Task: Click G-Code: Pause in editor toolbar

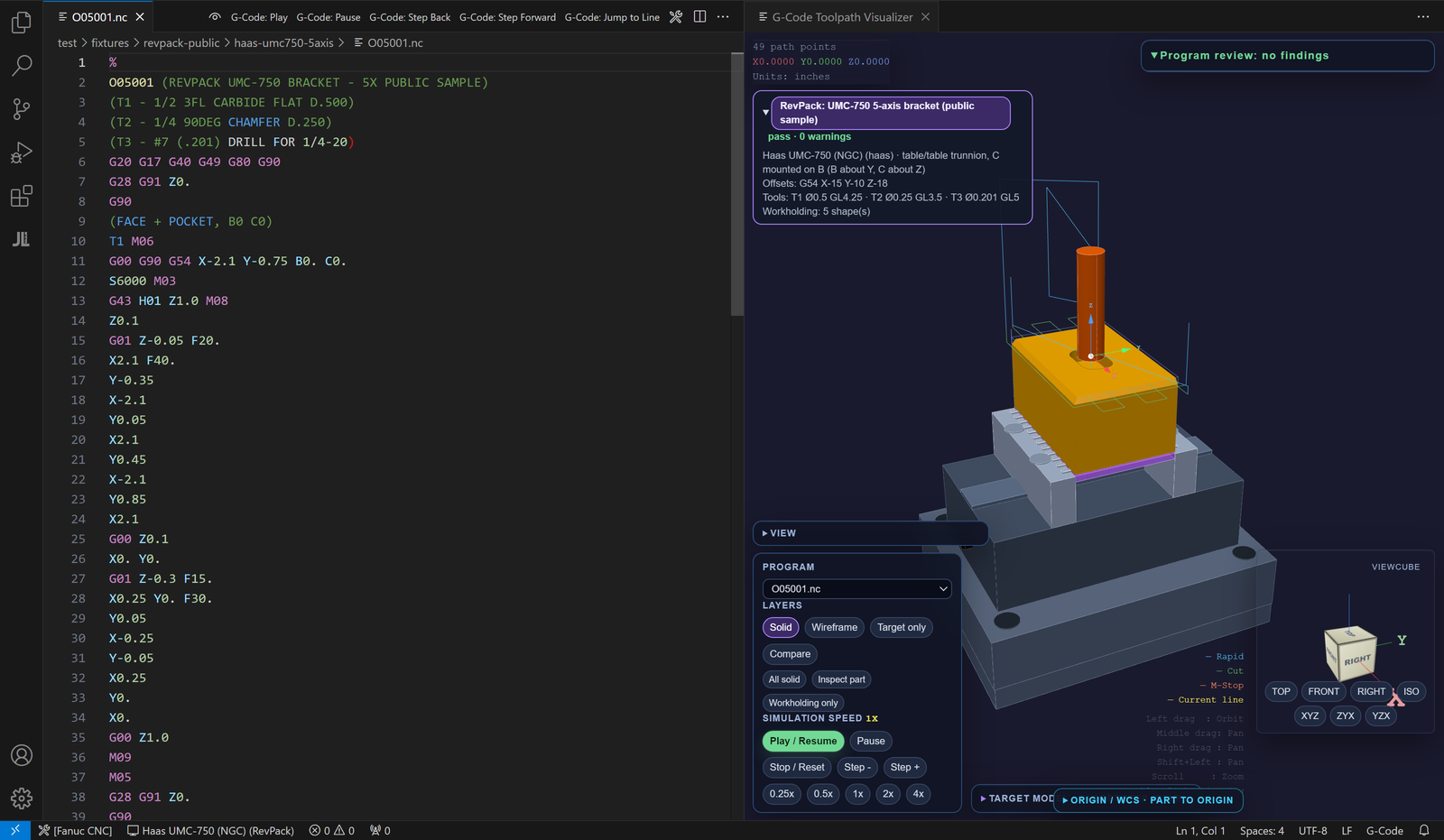Action: [x=329, y=17]
